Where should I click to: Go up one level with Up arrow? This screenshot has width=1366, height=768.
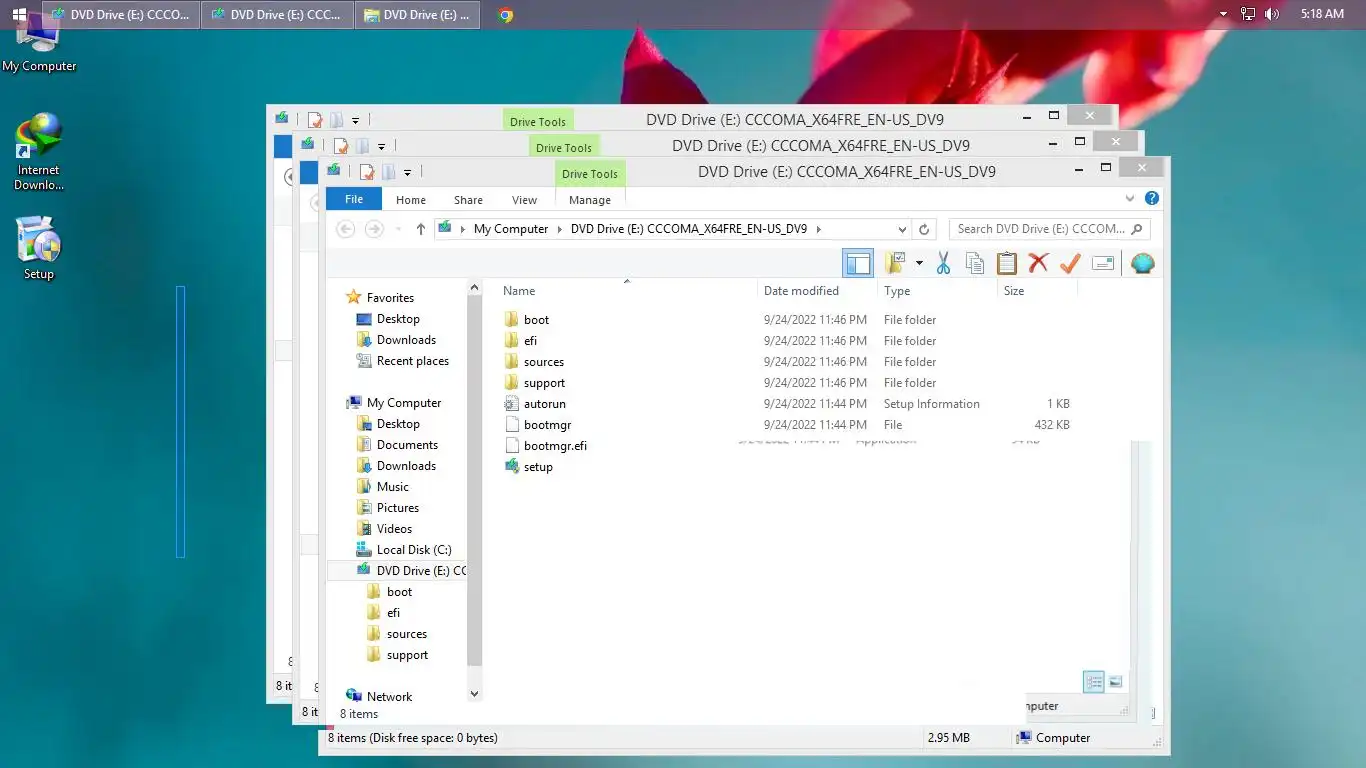point(421,229)
